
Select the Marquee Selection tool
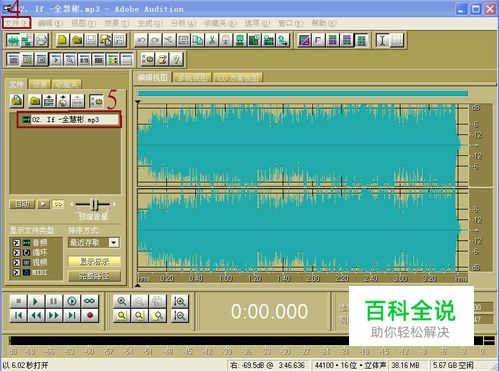(397, 40)
